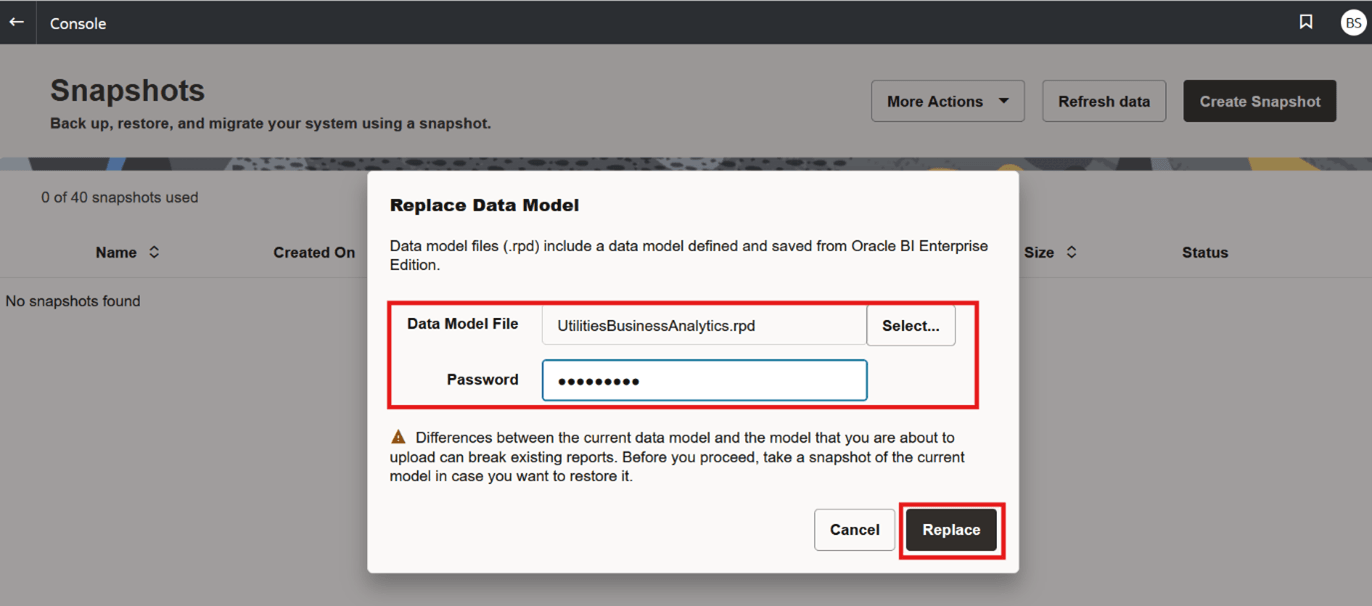1372x606 pixels.
Task: Cancel the Replace Data Model dialog
Action: coord(854,529)
